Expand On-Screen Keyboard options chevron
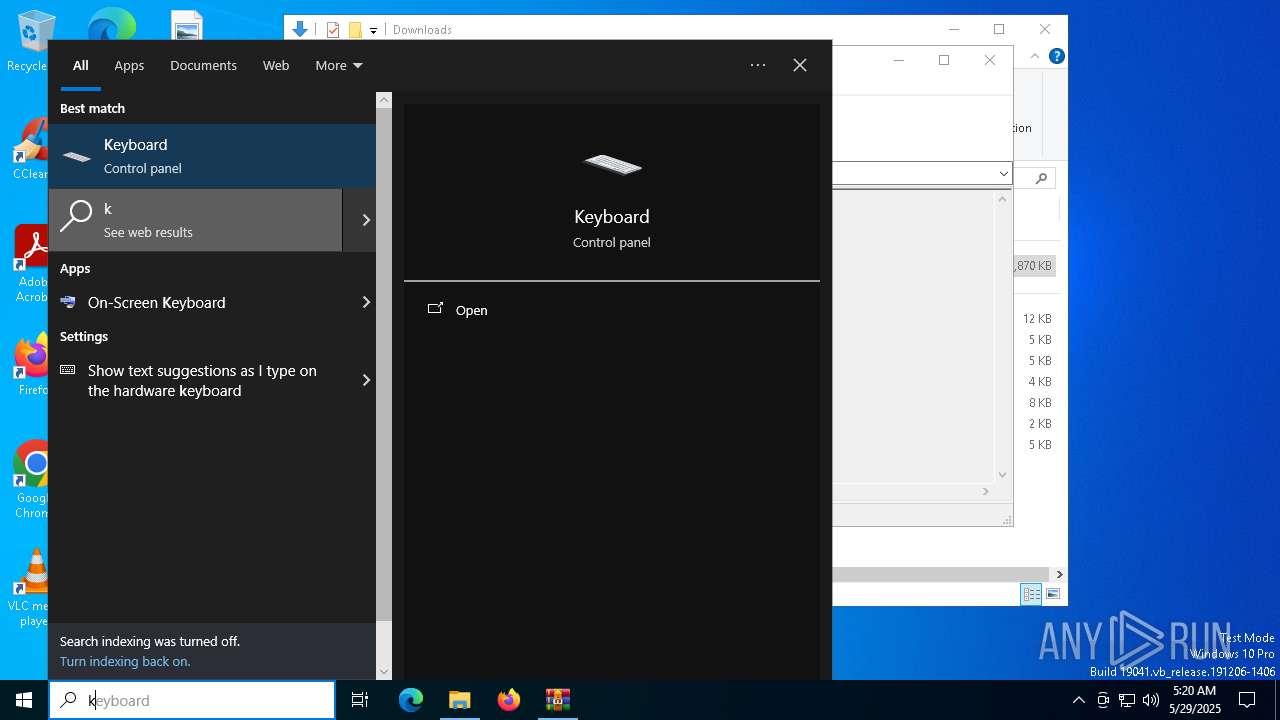This screenshot has width=1280, height=720. (x=366, y=302)
